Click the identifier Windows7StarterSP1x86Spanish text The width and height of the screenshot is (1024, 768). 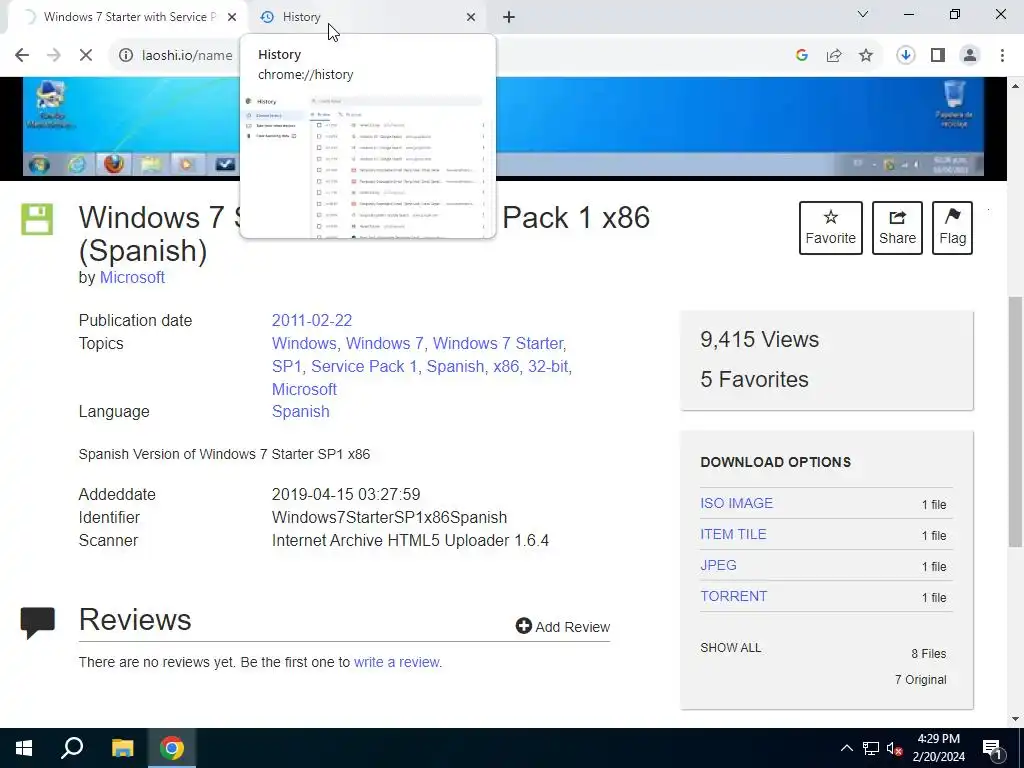pos(389,517)
